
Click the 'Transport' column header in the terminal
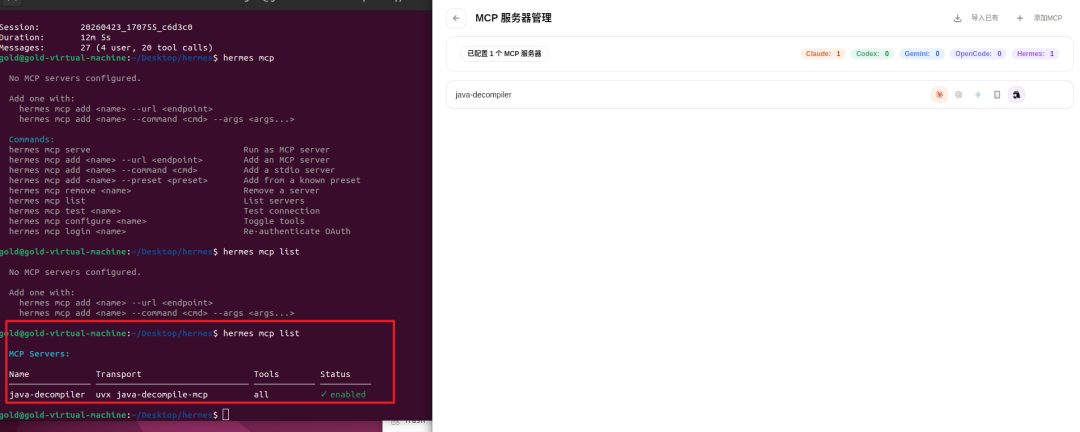[118, 374]
